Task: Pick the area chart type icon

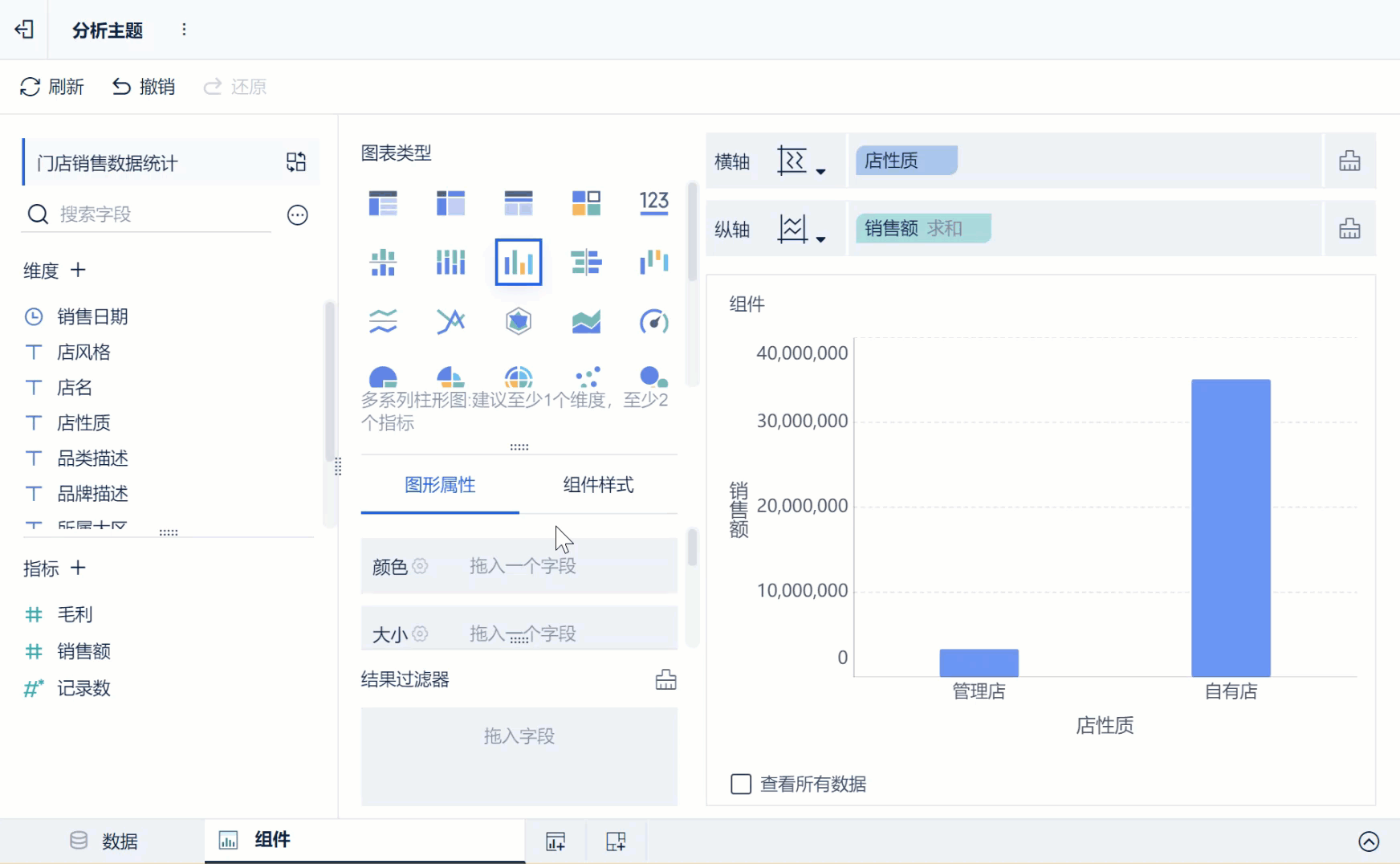Action: click(x=586, y=321)
